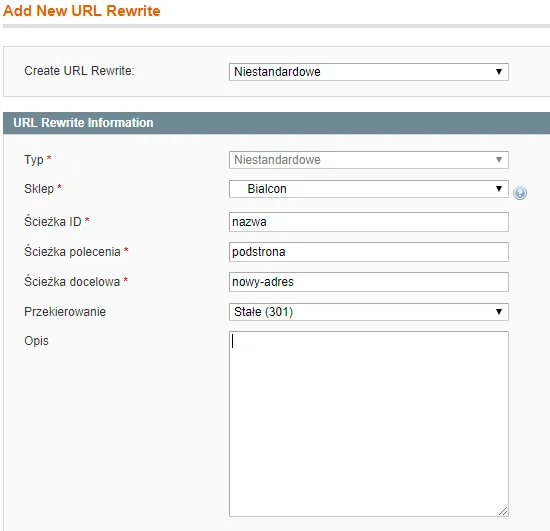Grab the Opis textarea resize handle
550x531 pixels.
[x=503, y=511]
